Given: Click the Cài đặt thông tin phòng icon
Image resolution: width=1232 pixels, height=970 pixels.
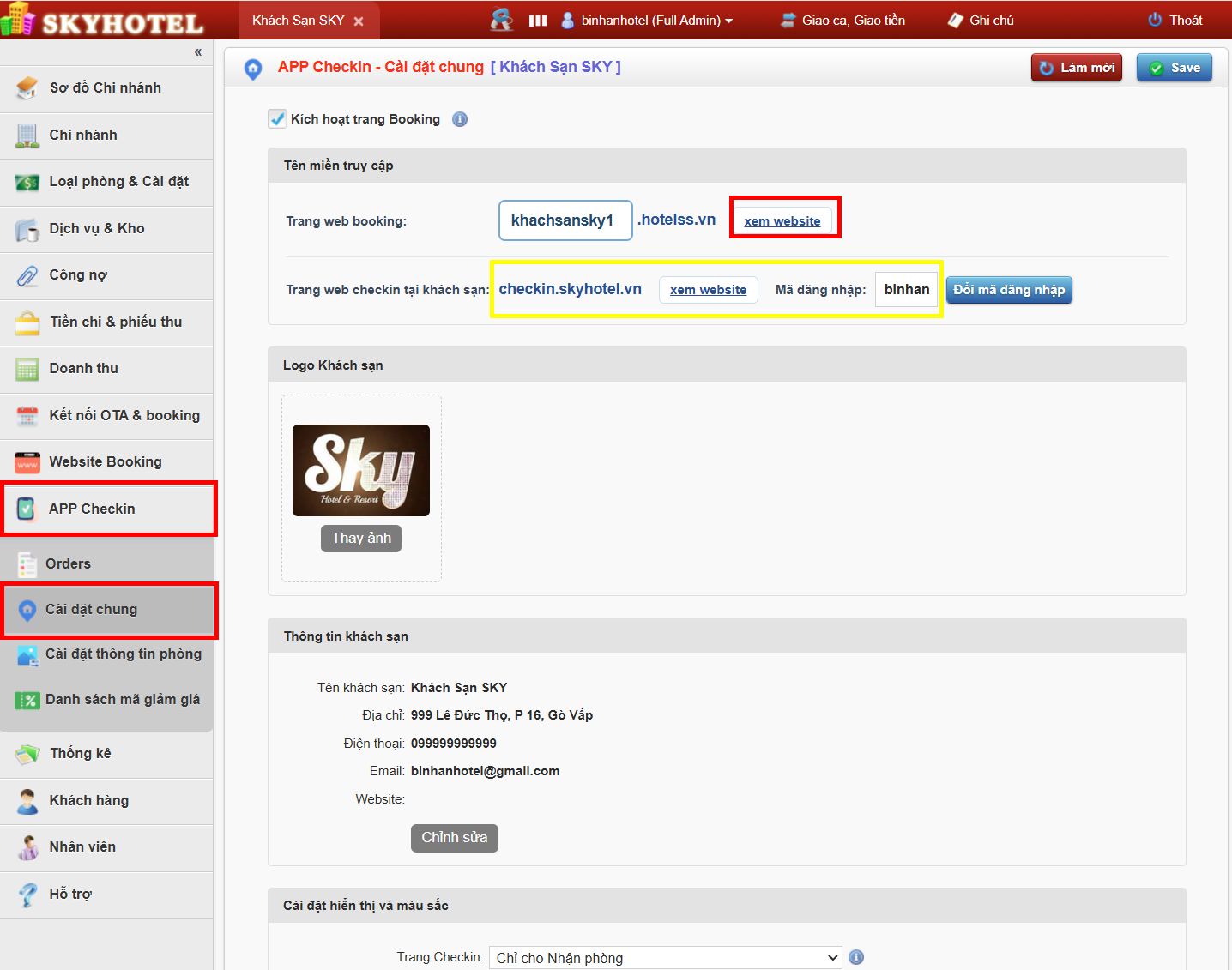Looking at the screenshot, I should (27, 655).
